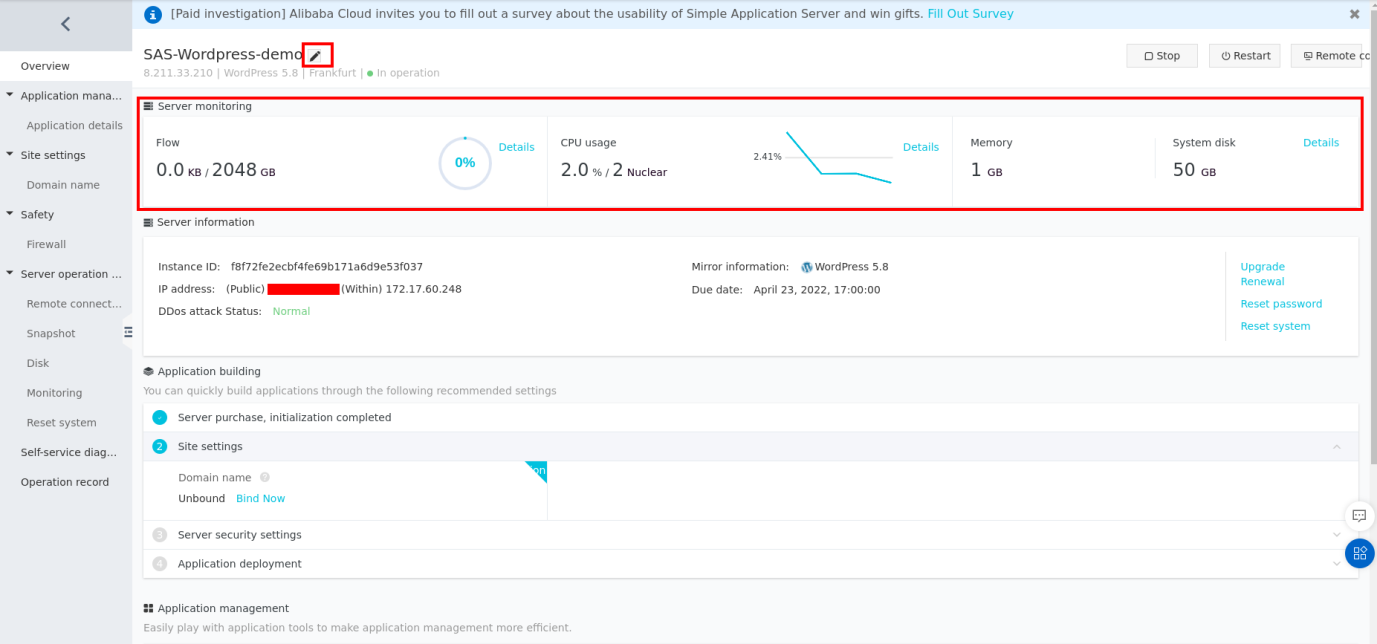Click the internal IP 172.17.60.248
Image resolution: width=1377 pixels, height=644 pixels.
point(422,289)
